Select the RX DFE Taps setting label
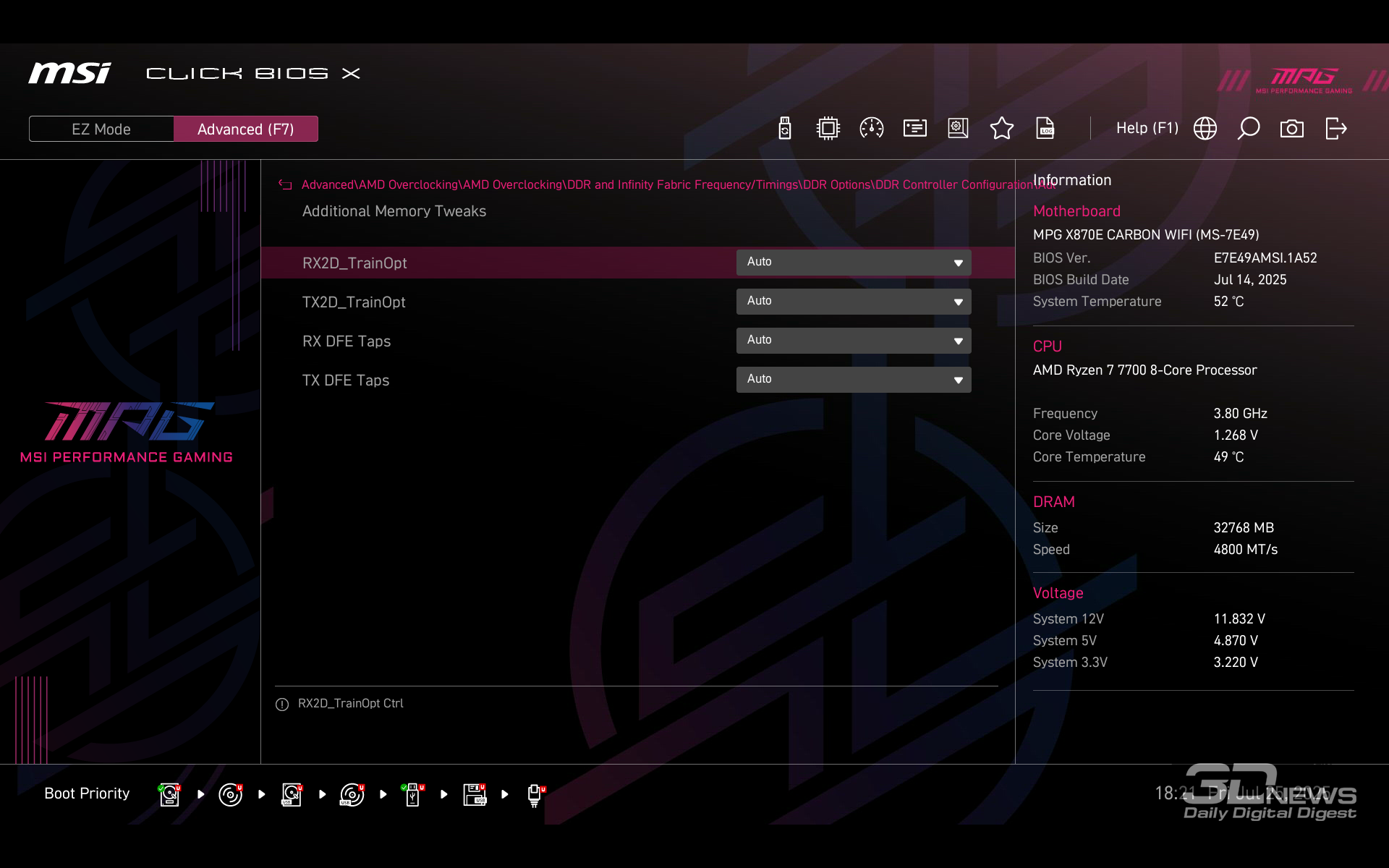Screen dimensions: 1389x868 [x=347, y=341]
